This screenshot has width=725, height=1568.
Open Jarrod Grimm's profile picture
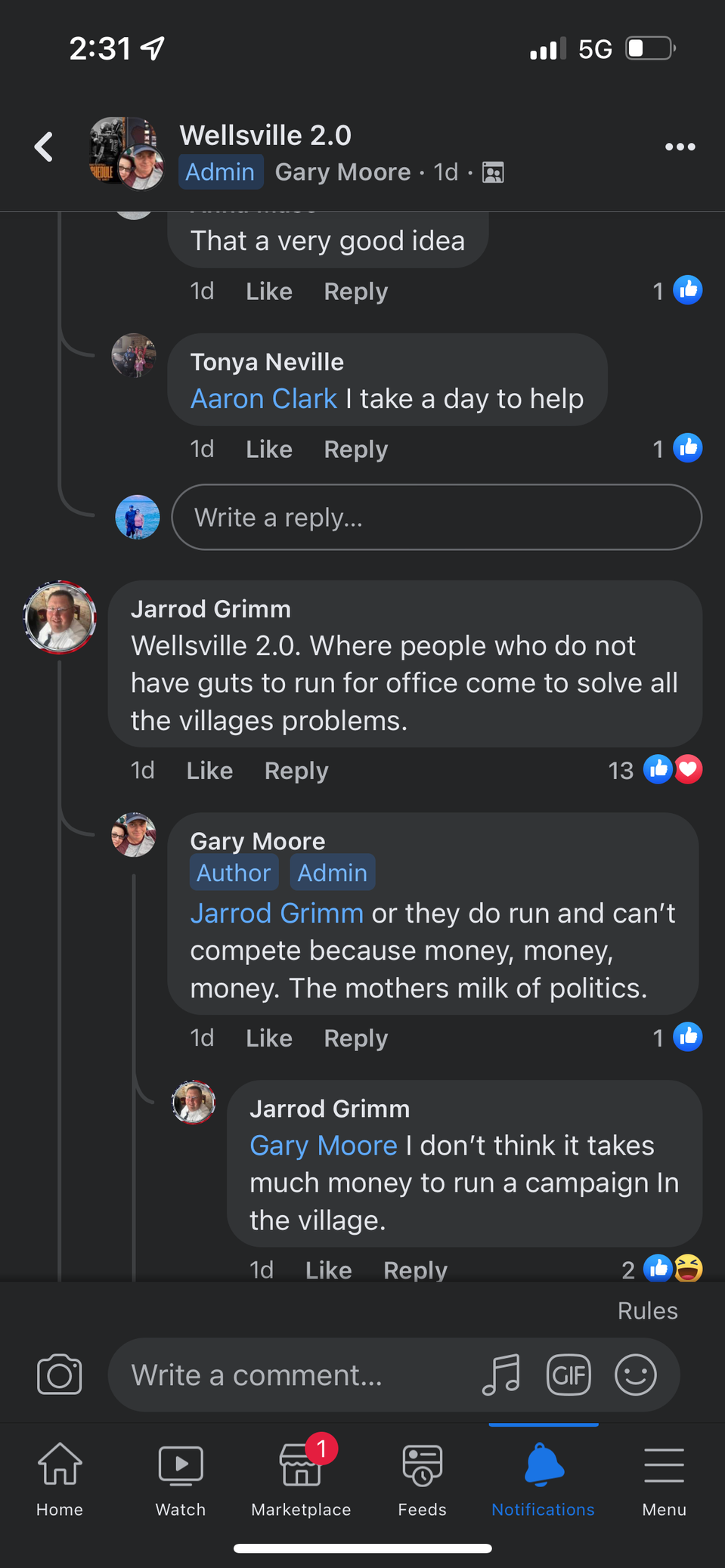tap(60, 617)
